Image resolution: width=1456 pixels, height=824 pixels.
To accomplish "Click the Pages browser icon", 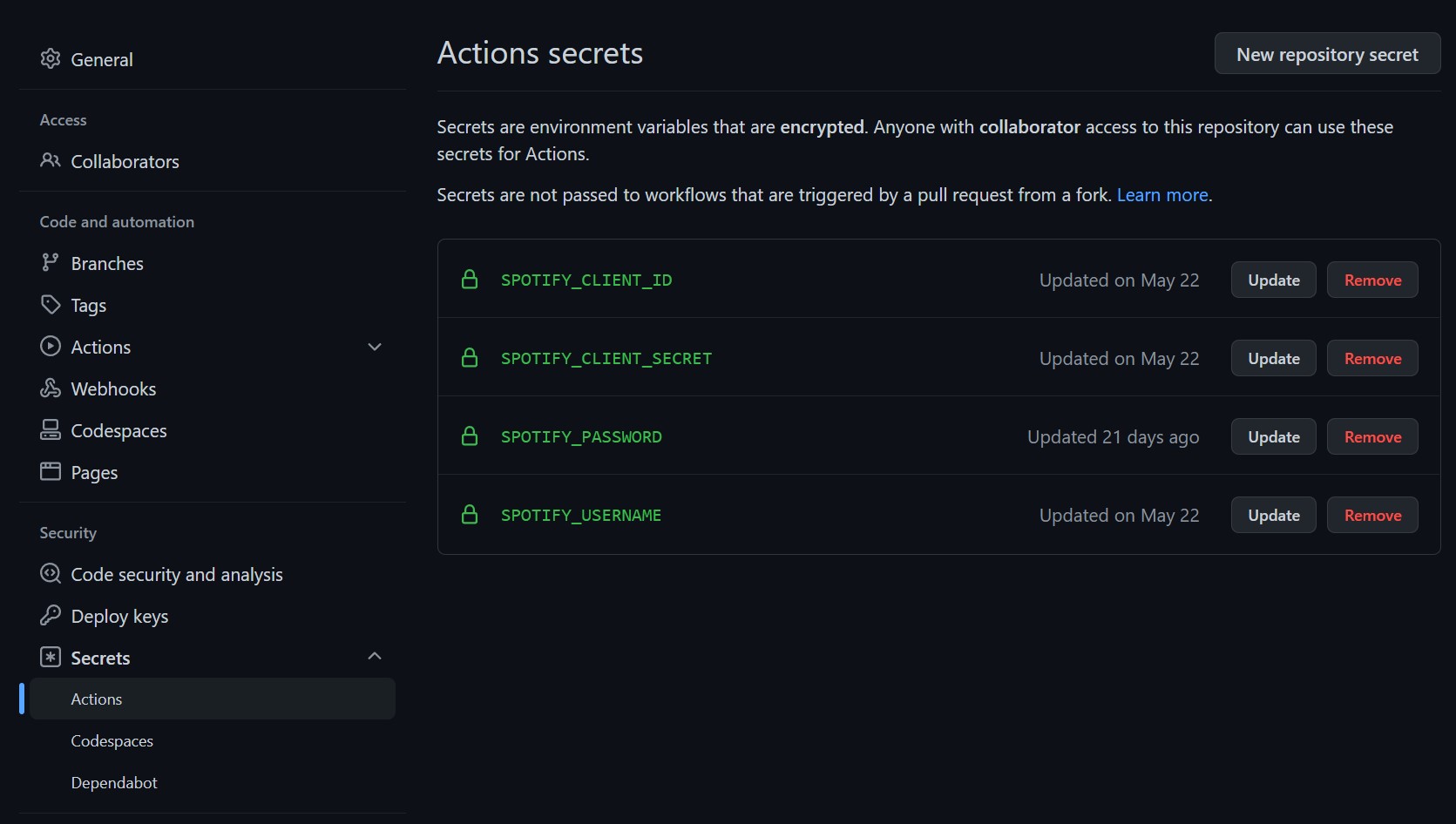I will coord(51,472).
